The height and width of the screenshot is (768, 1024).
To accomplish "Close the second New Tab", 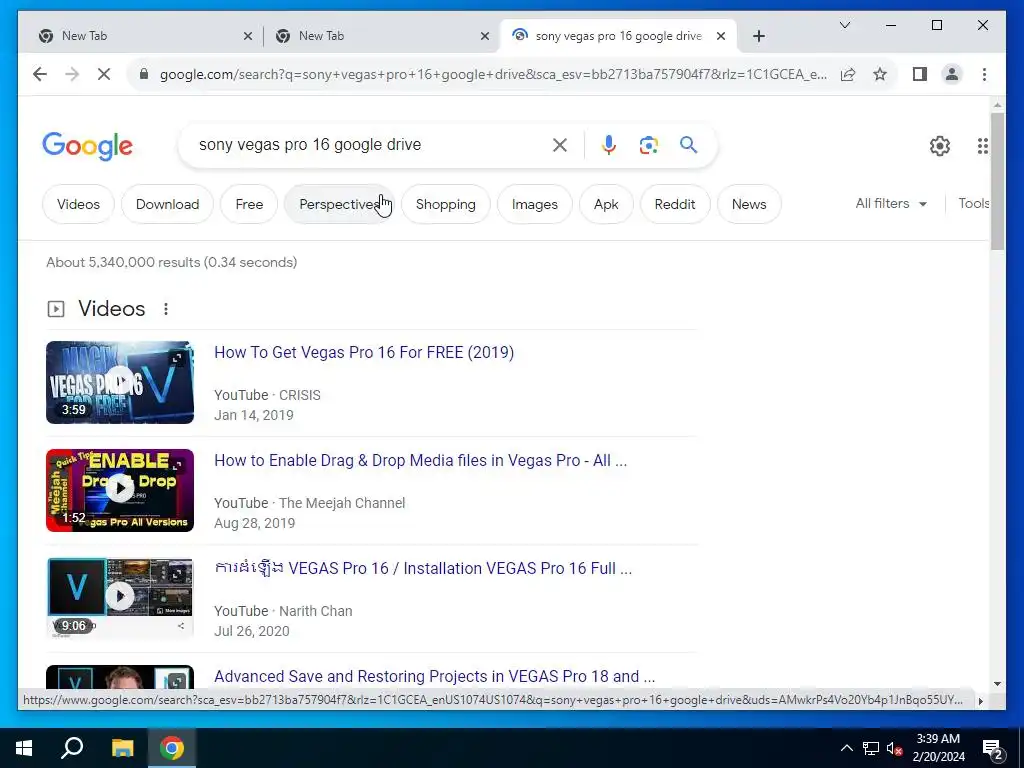I will (485, 36).
